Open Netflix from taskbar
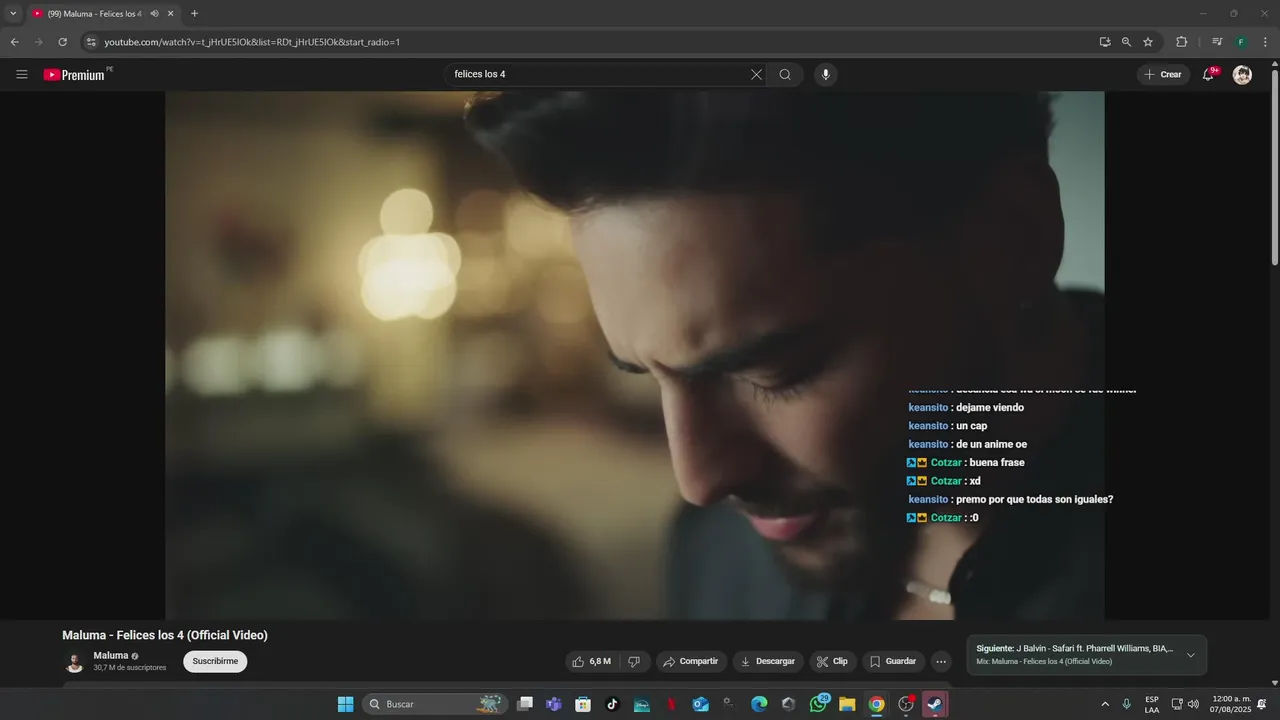 click(x=671, y=704)
